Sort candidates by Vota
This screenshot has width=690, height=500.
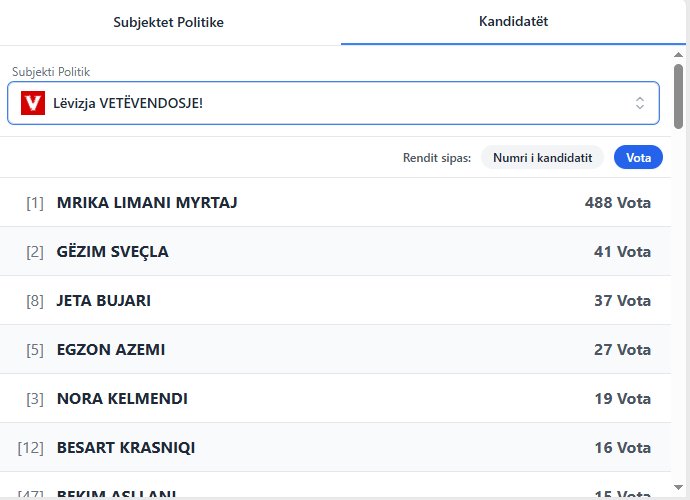coord(638,157)
